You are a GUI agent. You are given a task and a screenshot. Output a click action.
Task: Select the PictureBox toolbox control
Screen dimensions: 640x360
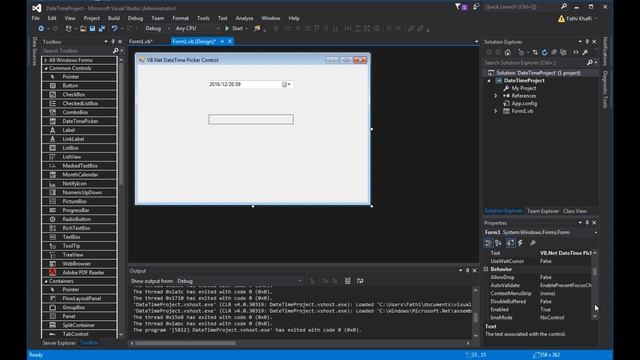click(x=79, y=202)
